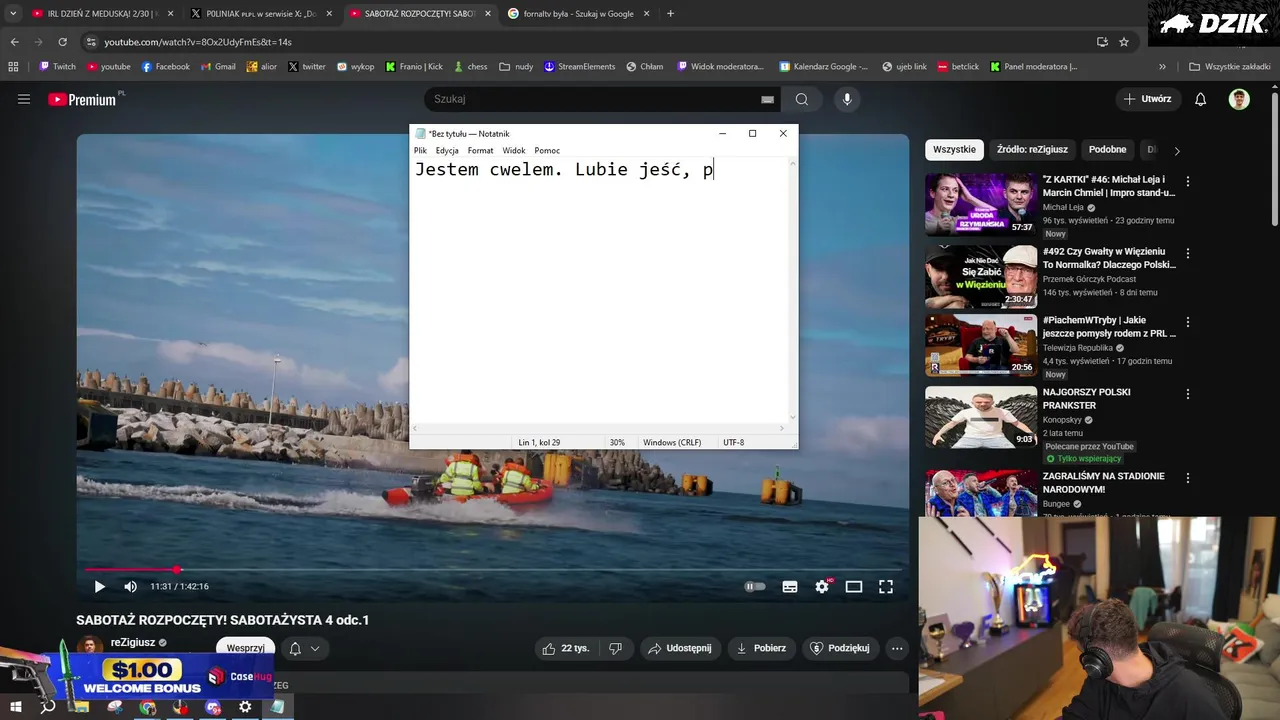Open the player settings gear
The image size is (1280, 720).
point(822,587)
